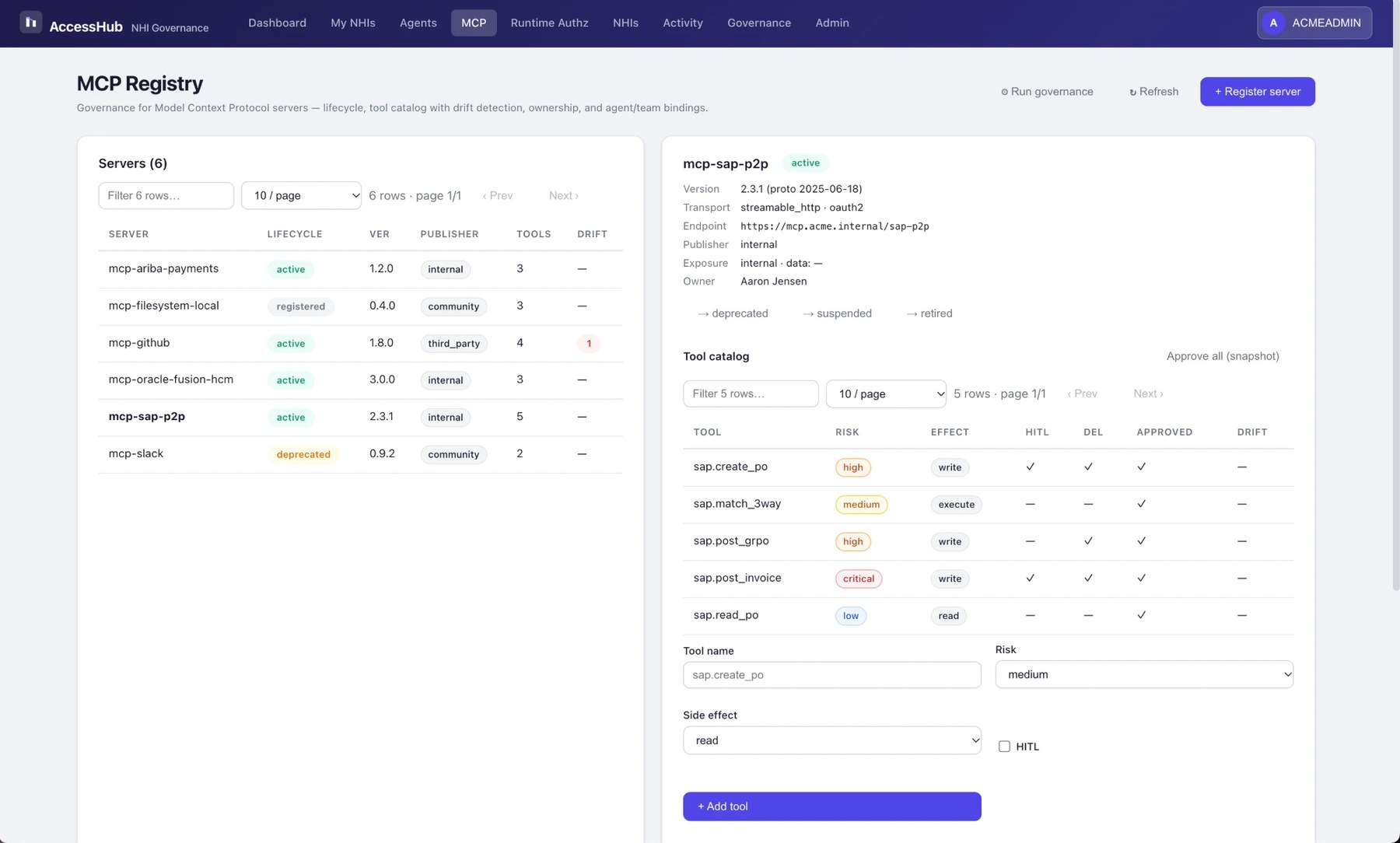Open the Governance tab
1400x843 pixels.
(758, 23)
